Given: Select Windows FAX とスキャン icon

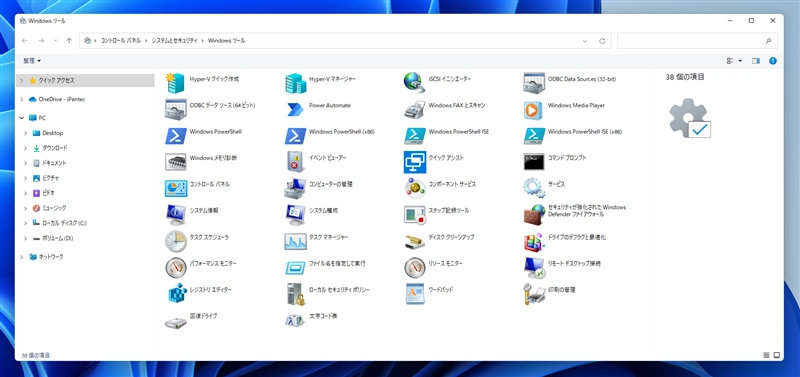Looking at the screenshot, I should 414,109.
